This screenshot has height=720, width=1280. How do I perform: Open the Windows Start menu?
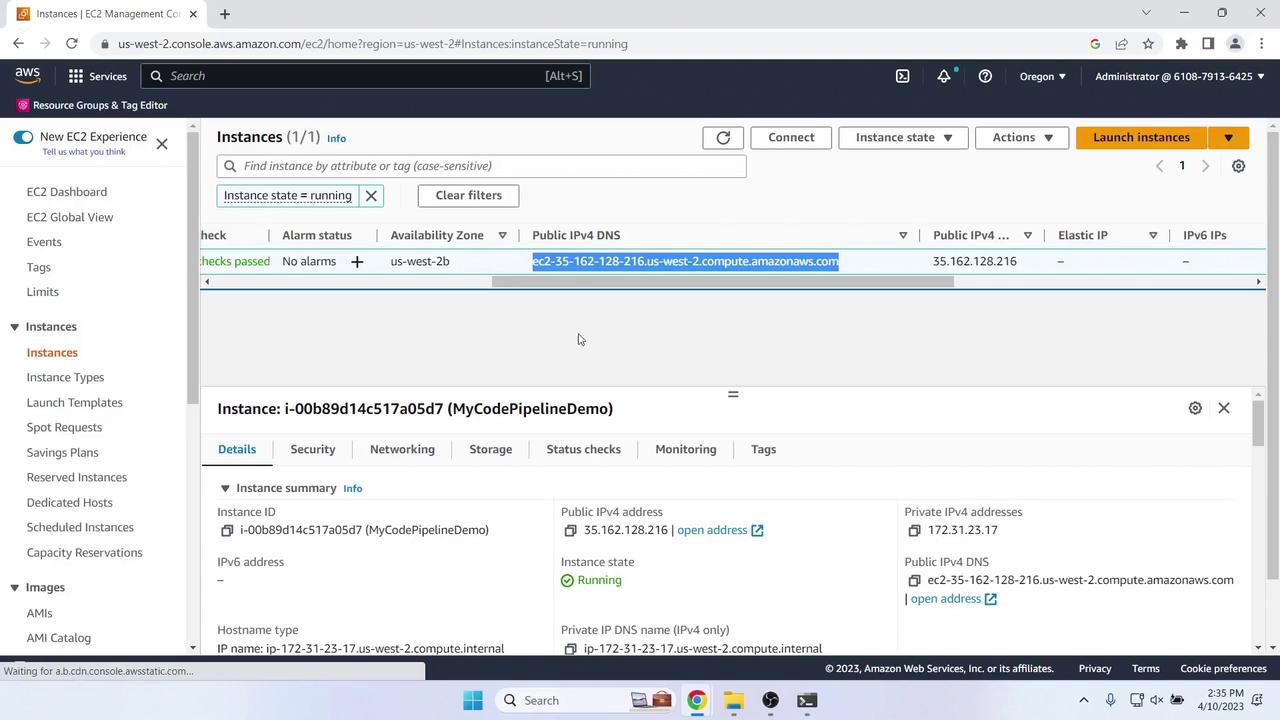[x=473, y=700]
